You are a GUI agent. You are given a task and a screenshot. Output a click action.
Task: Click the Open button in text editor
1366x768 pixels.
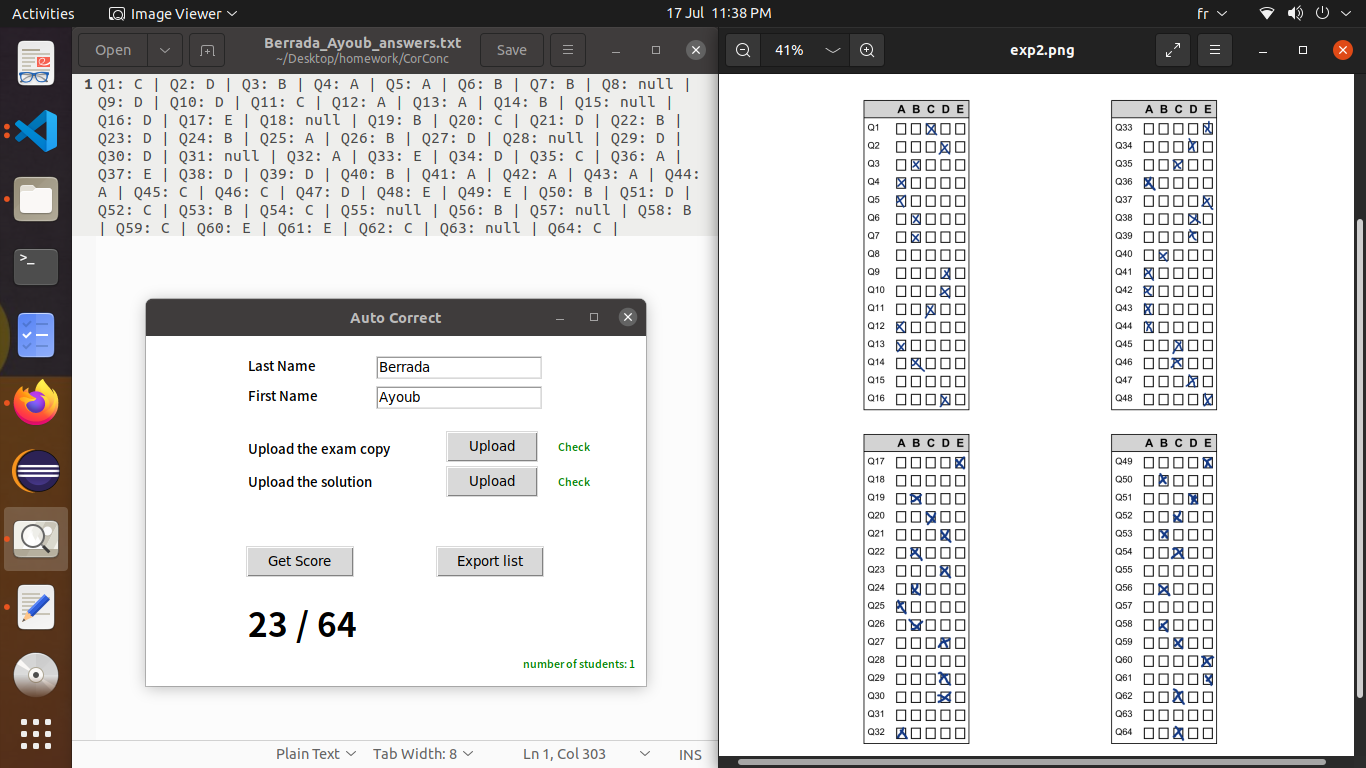click(x=113, y=50)
